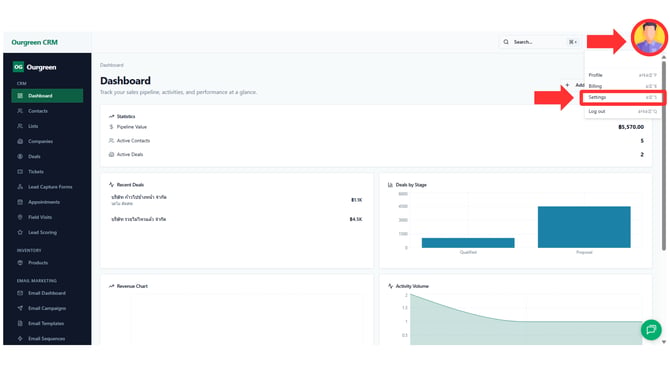Click the OG Ourgreen logo badge
Screen dimensions: 670x376
(x=18, y=67)
